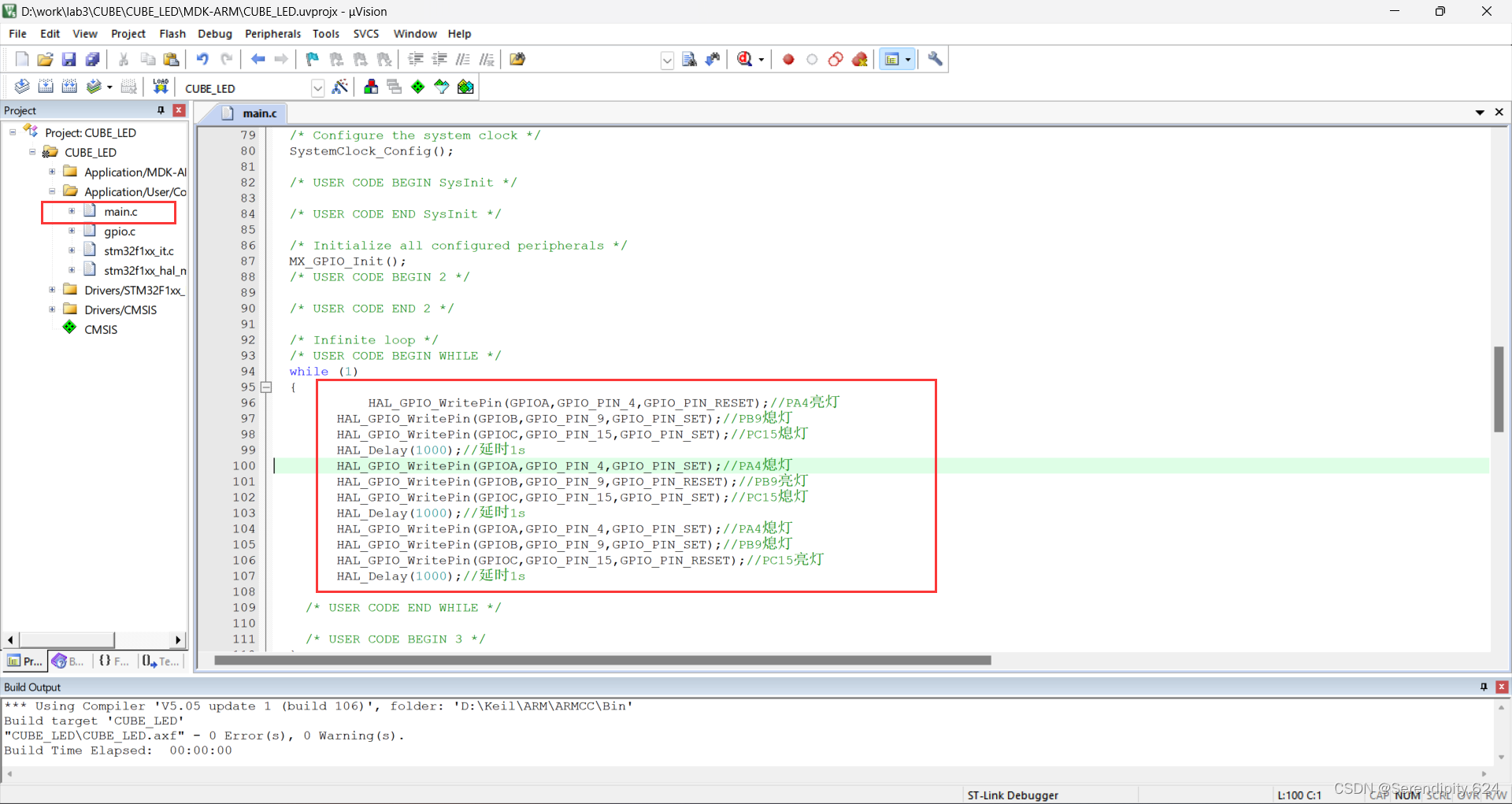Comment the selection

pos(463,59)
